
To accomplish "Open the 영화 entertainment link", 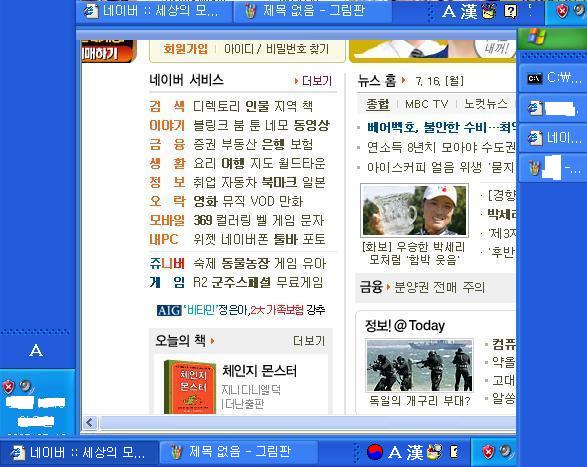I will pyautogui.click(x=205, y=201).
